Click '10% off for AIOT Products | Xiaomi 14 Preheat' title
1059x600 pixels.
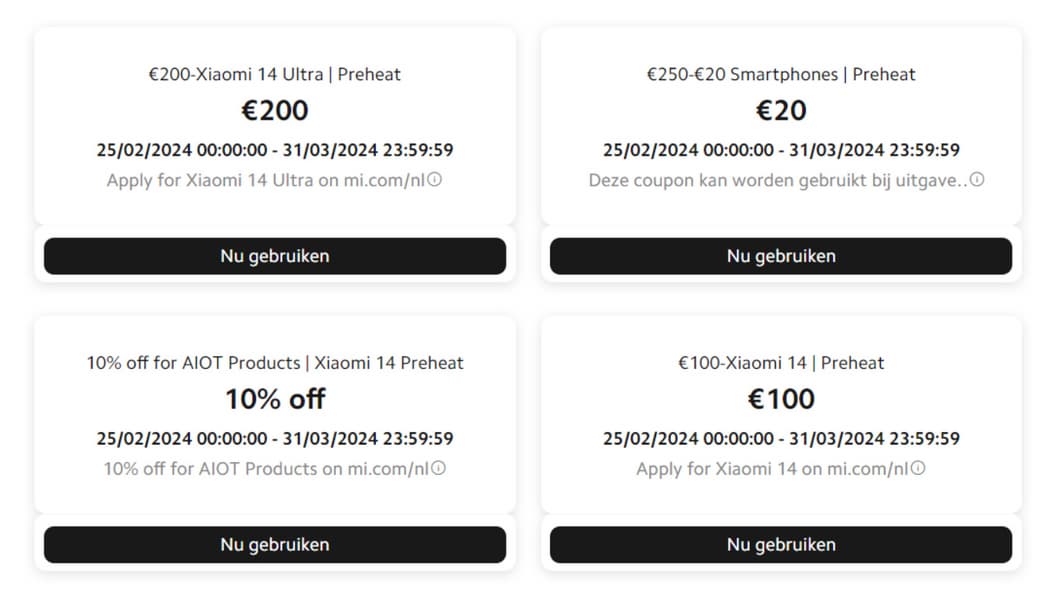click(274, 363)
